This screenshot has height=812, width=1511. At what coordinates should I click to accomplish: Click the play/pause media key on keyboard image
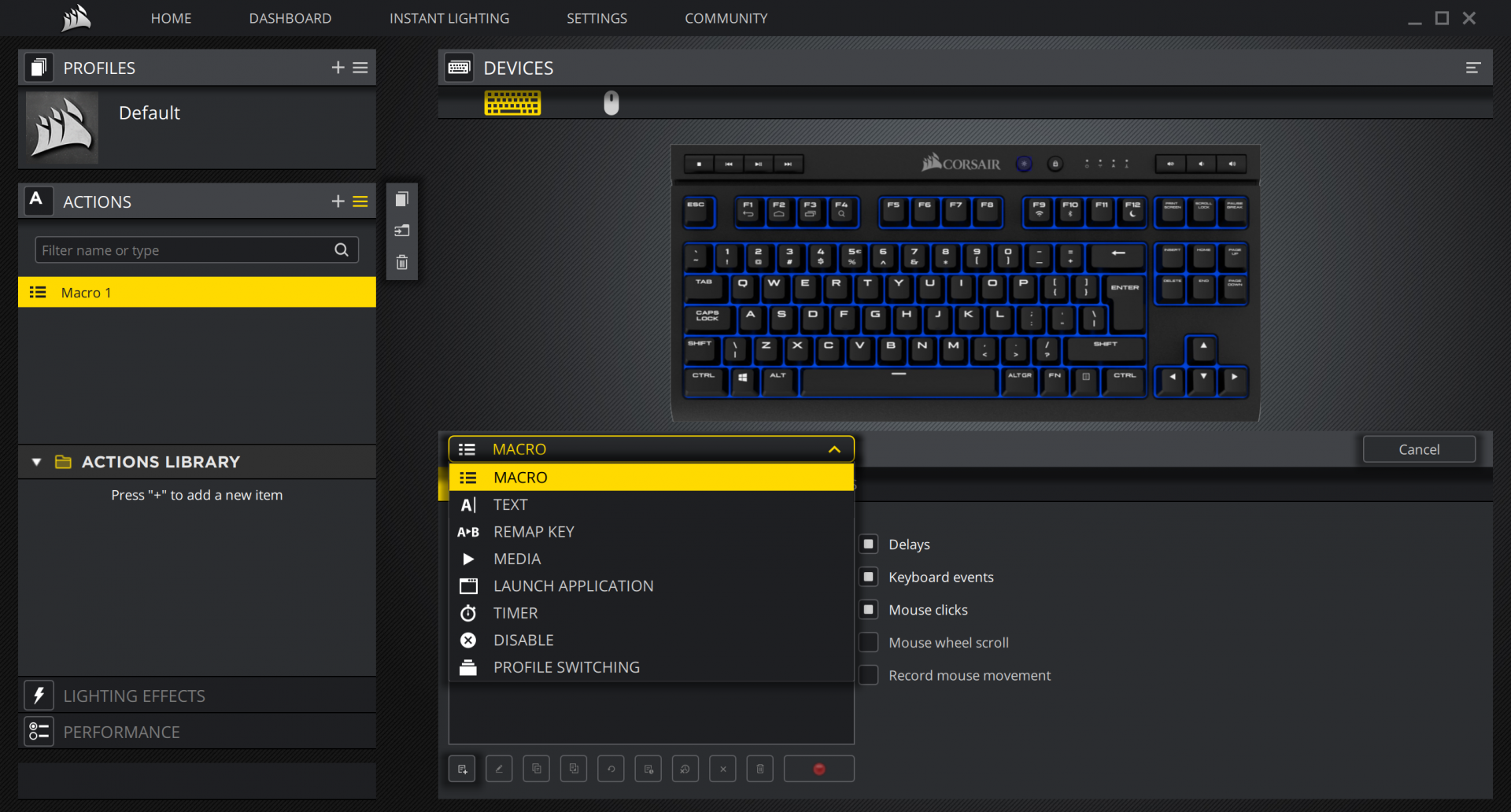click(x=758, y=164)
